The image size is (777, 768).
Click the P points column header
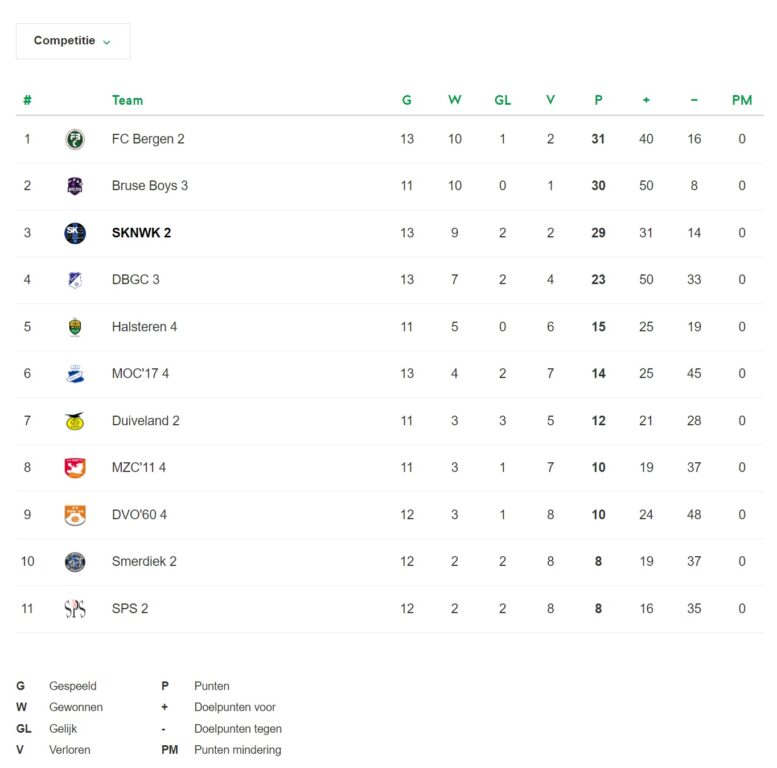point(598,101)
